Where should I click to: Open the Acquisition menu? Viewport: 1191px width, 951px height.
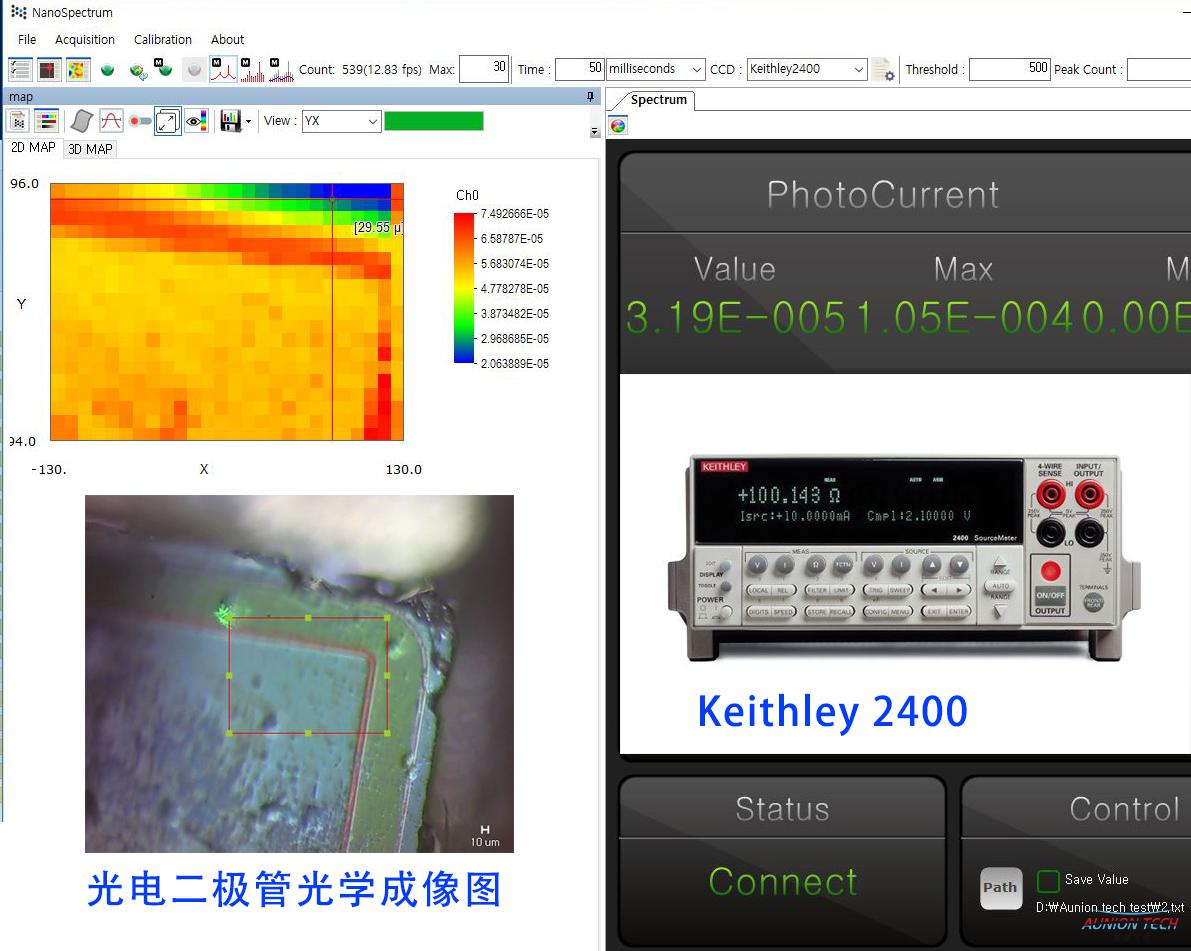point(84,39)
